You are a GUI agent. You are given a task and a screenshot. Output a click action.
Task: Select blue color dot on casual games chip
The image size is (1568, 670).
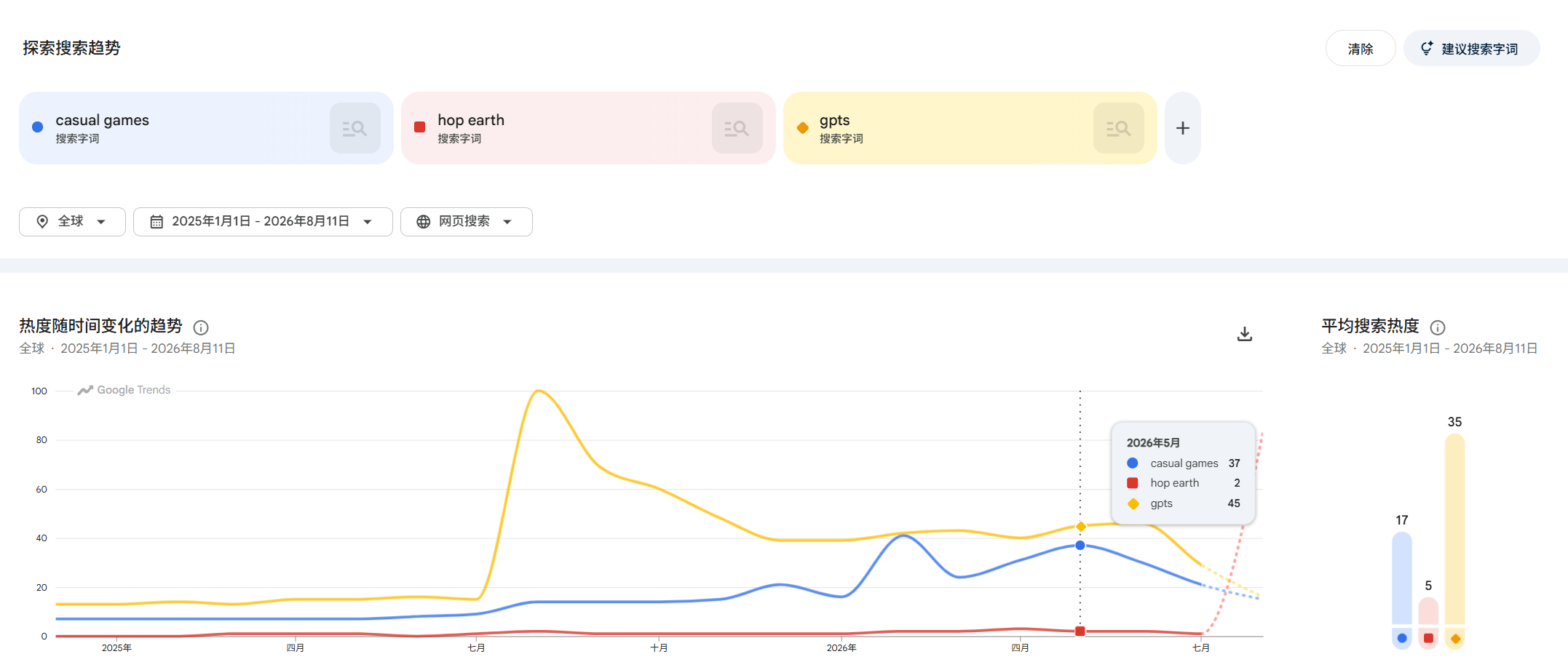38,127
